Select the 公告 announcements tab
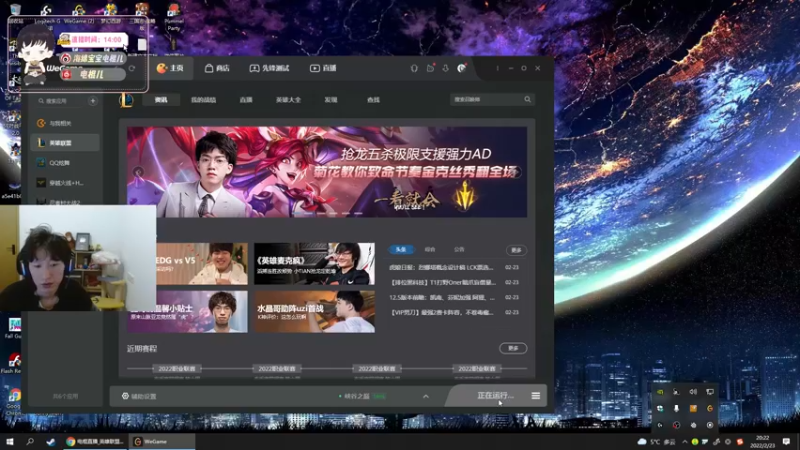Screen dimensions: 800x450 (459, 249)
